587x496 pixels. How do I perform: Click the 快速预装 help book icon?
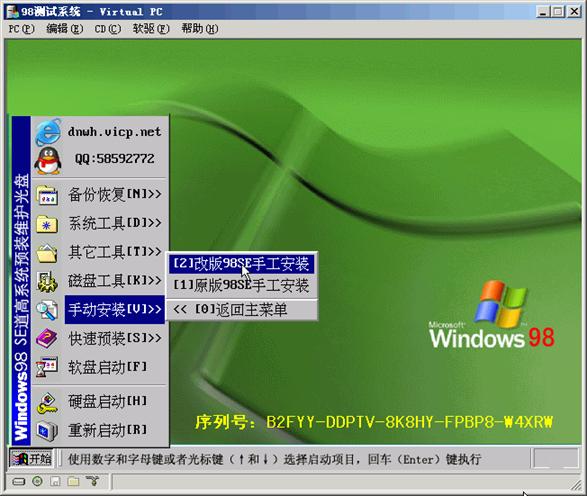tap(47, 338)
